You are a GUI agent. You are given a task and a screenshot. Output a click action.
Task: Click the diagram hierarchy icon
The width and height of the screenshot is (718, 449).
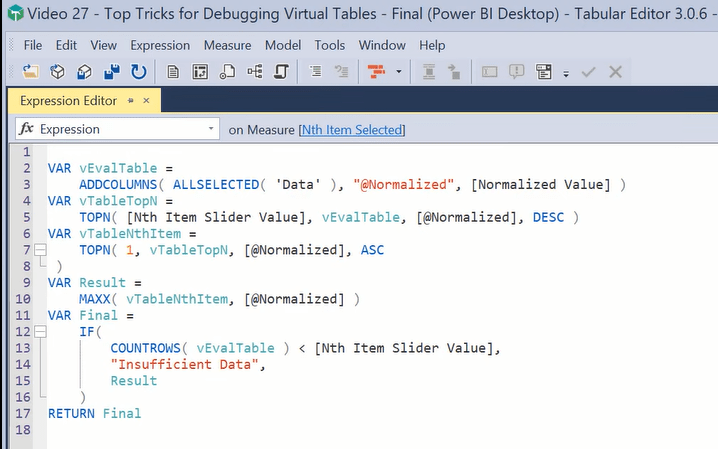tap(255, 72)
